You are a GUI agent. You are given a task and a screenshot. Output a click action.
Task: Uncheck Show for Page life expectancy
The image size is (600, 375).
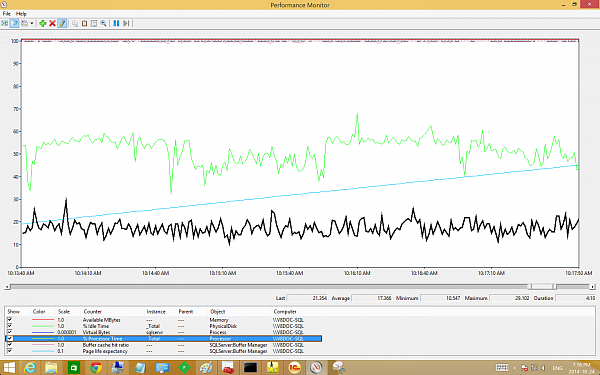click(10, 351)
